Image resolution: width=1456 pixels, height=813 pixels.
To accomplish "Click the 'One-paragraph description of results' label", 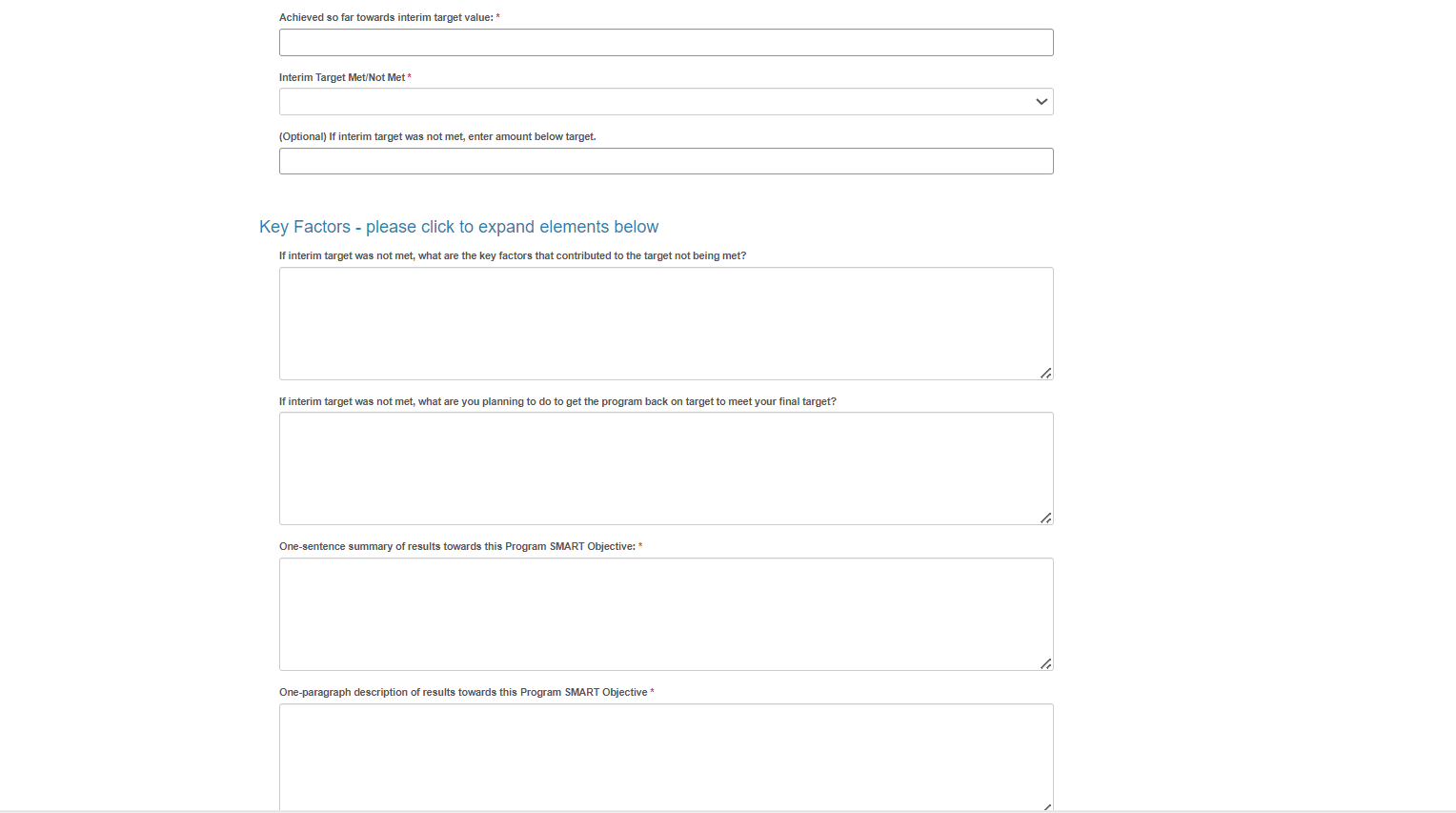I will pyautogui.click(x=462, y=693).
